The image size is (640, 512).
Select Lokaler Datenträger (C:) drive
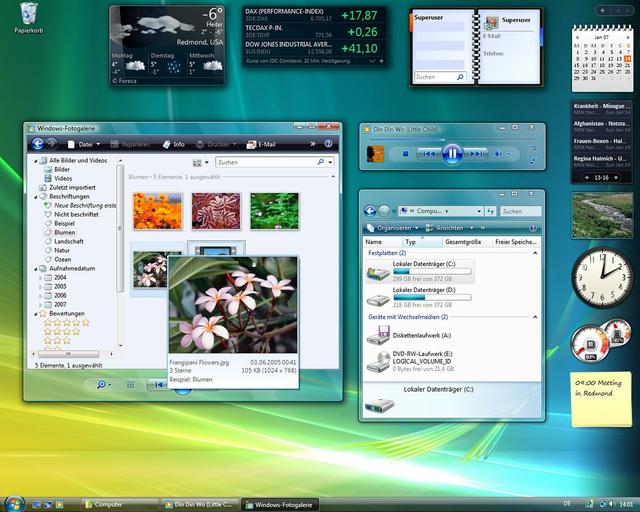pyautogui.click(x=420, y=271)
